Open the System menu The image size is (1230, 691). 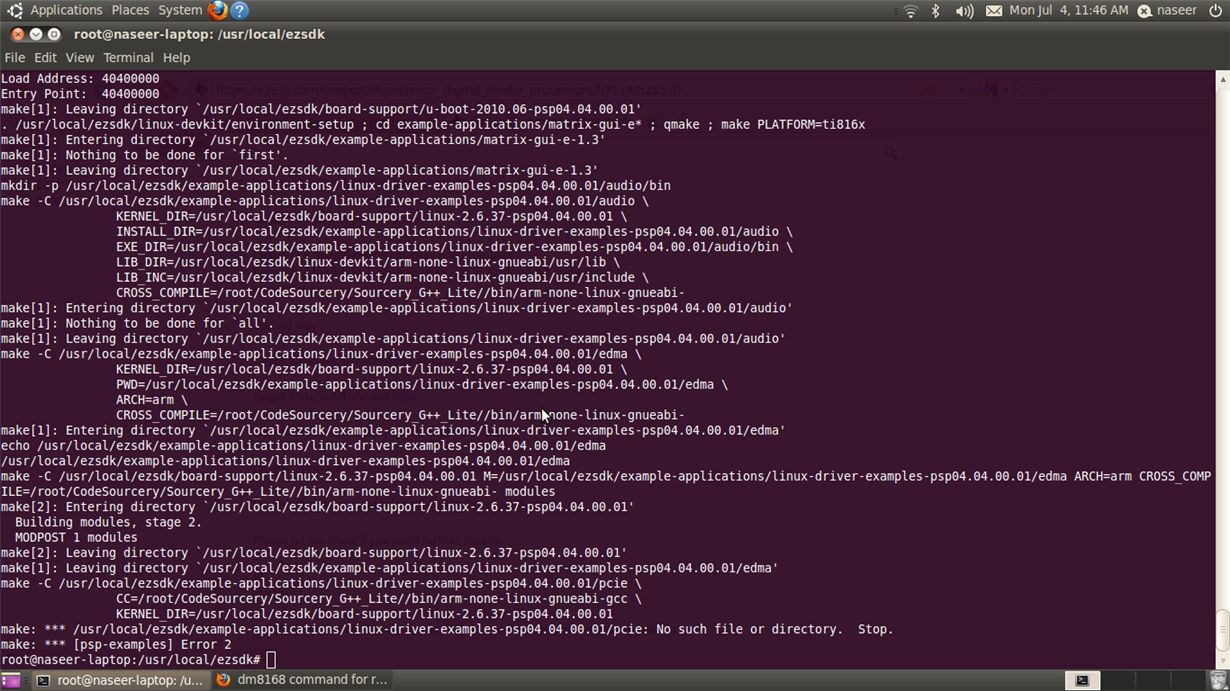[180, 10]
